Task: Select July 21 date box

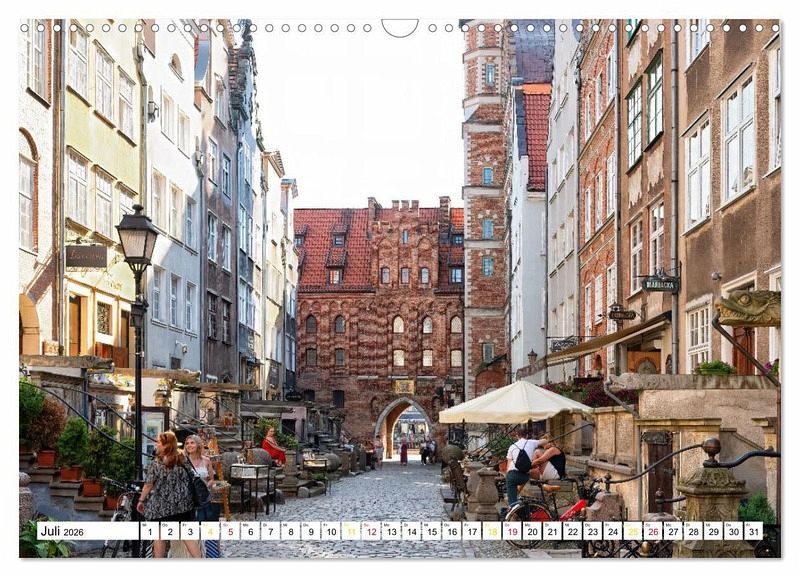Action: click(x=553, y=531)
